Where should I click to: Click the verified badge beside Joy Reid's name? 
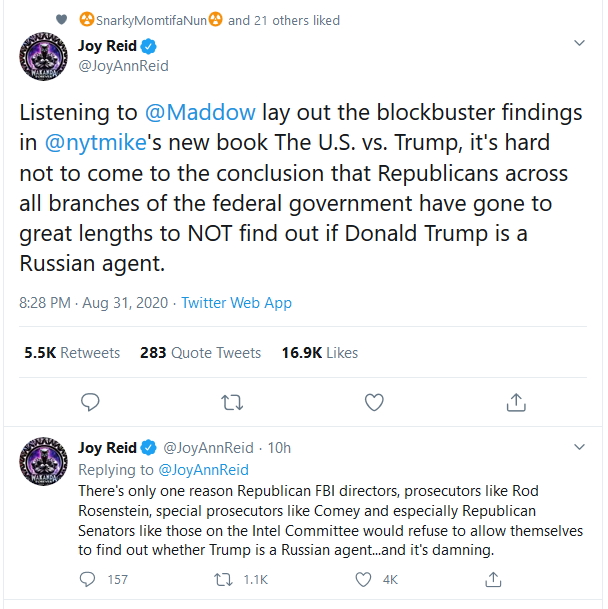tap(148, 46)
